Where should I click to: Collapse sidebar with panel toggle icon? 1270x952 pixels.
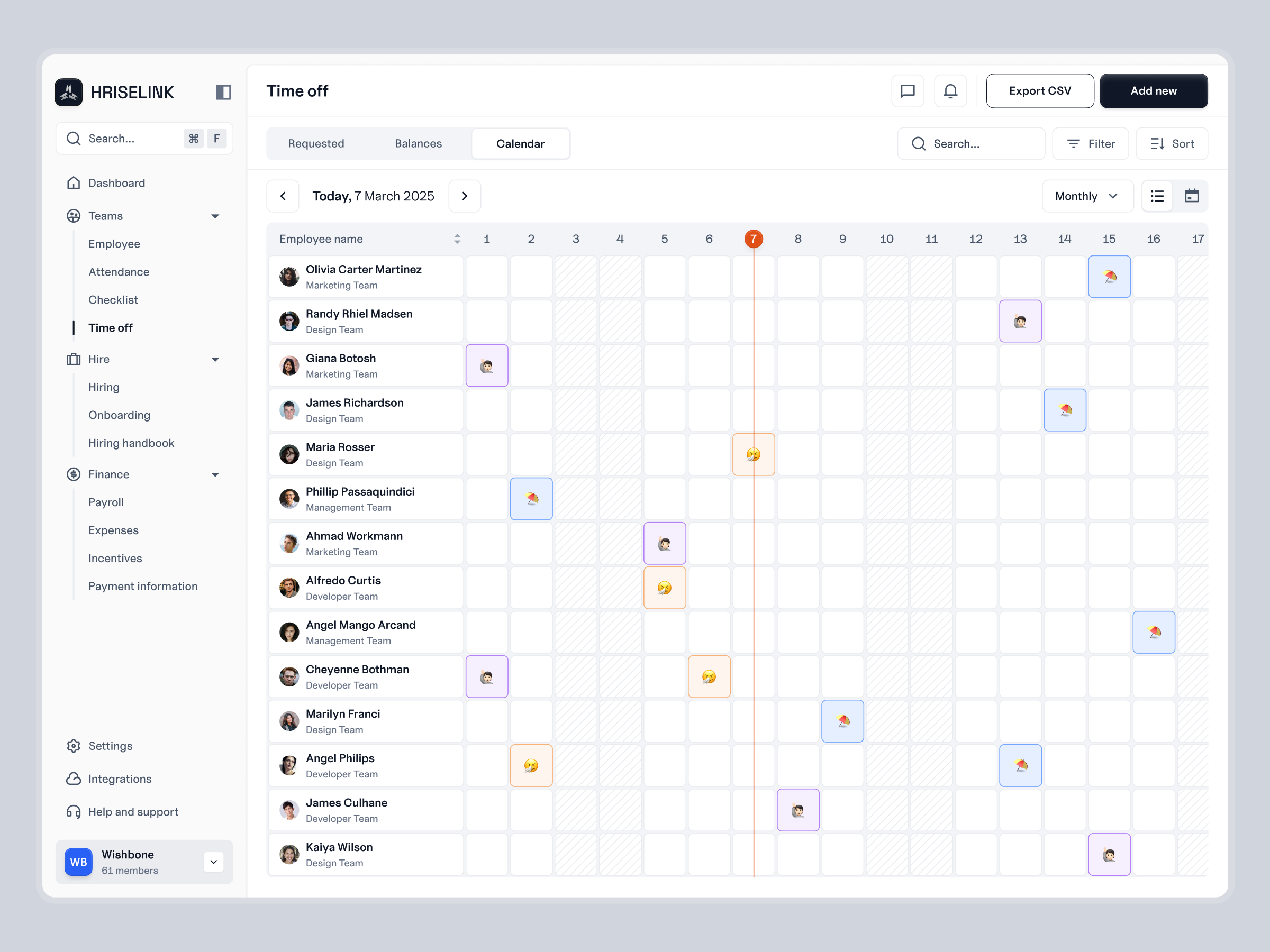click(x=223, y=92)
